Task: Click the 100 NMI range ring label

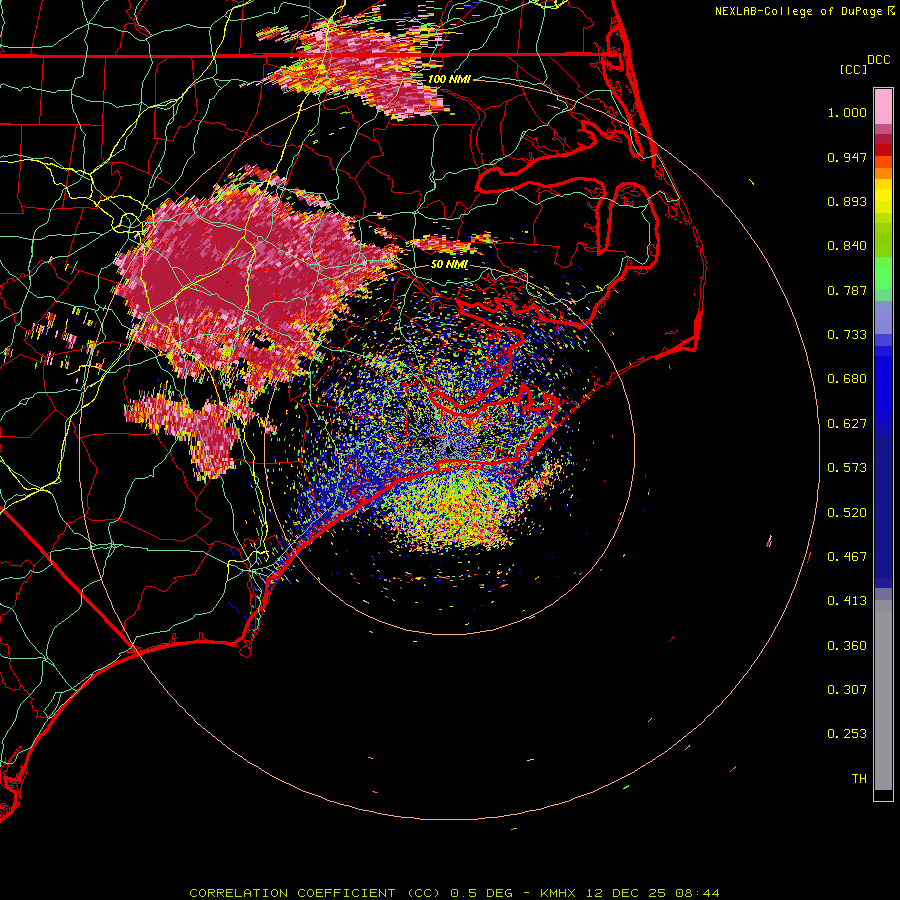Action: (x=449, y=79)
